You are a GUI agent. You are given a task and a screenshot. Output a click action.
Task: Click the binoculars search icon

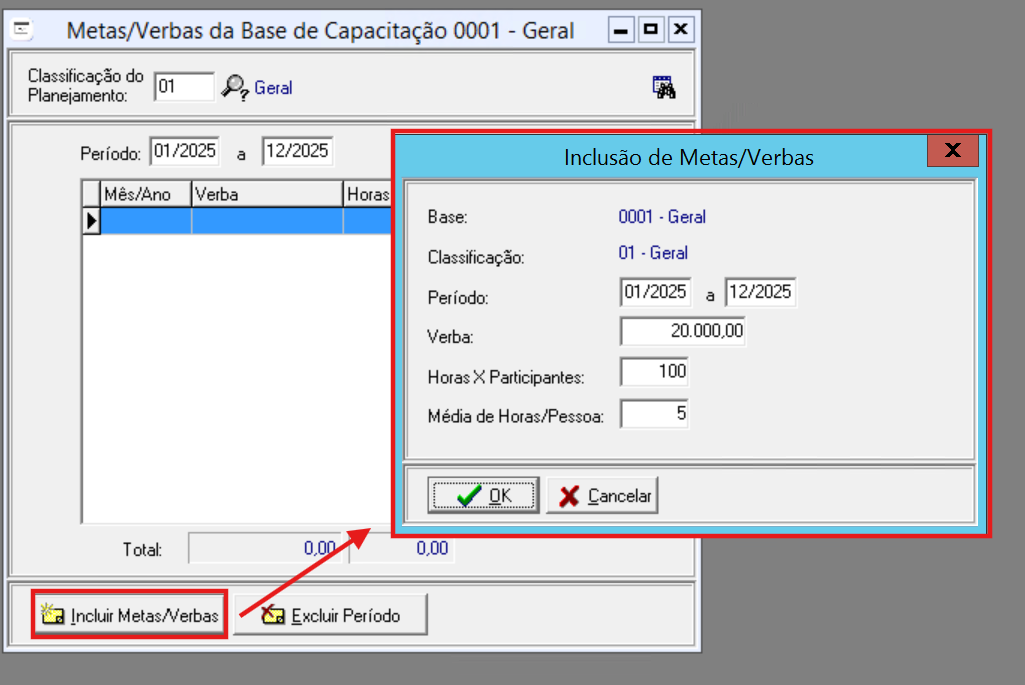[664, 87]
